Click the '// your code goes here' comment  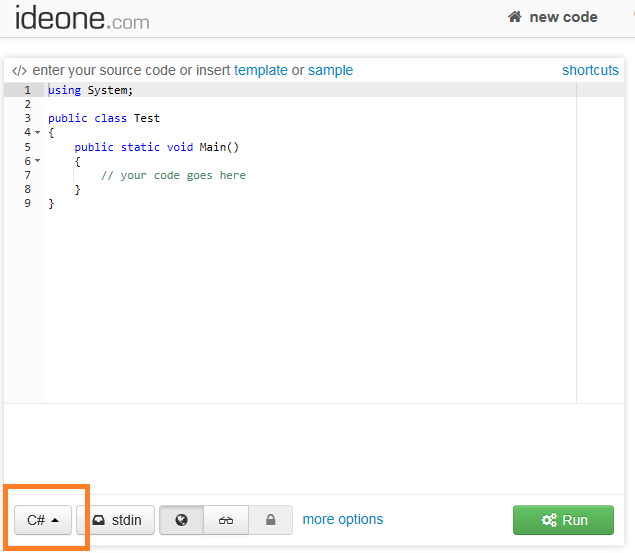click(173, 175)
